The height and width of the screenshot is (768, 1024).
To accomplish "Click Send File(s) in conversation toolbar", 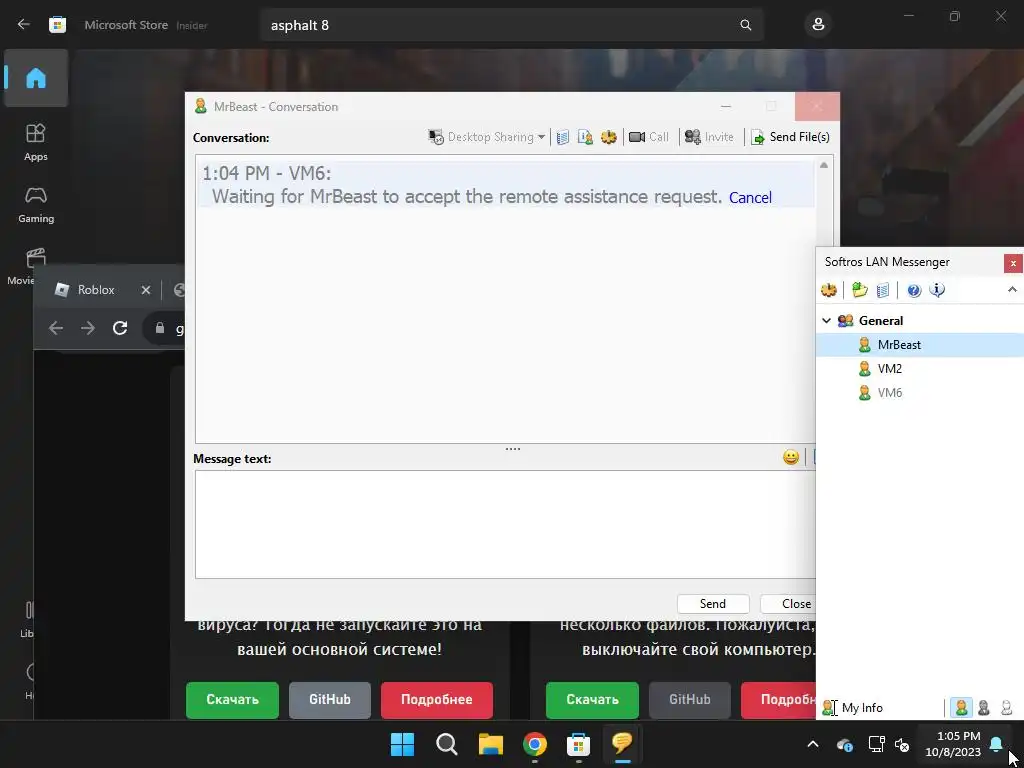I will click(790, 137).
